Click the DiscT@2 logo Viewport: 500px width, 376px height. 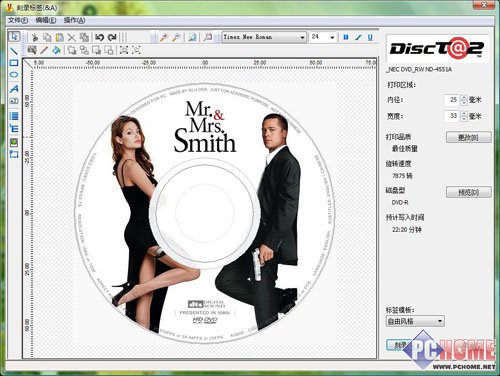(437, 49)
